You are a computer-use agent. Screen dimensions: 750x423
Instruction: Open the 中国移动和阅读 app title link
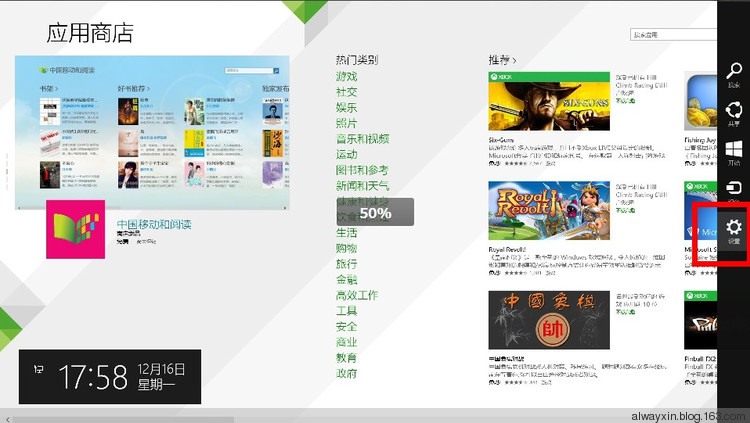click(x=154, y=224)
